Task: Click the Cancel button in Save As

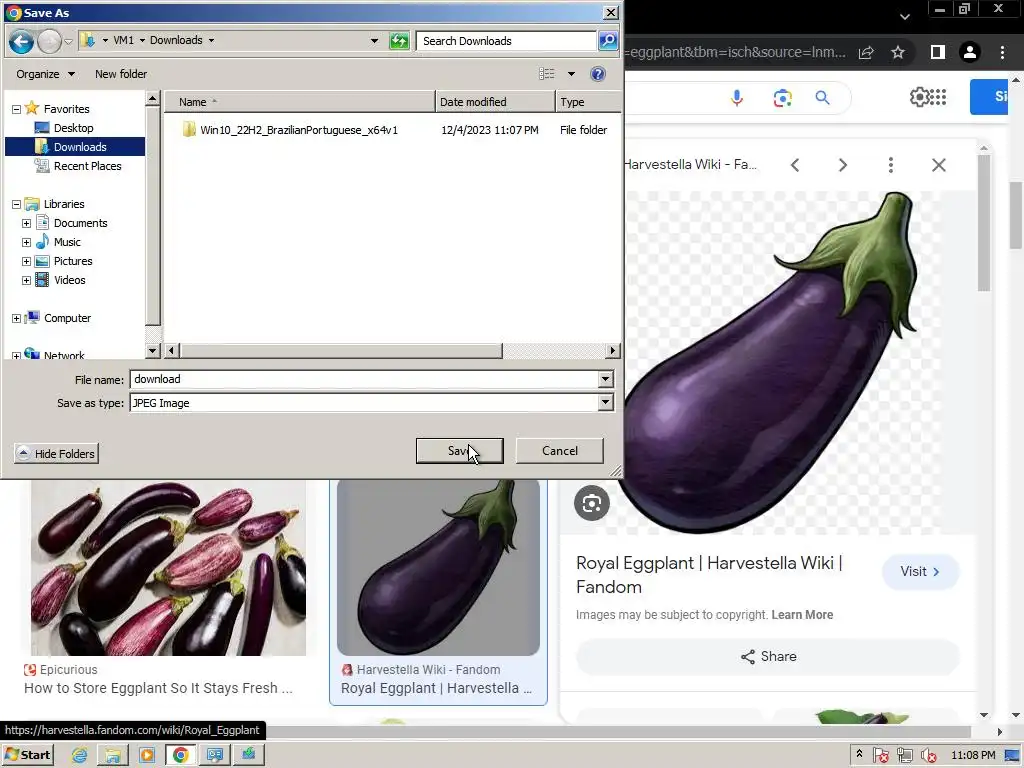Action: coord(560,451)
